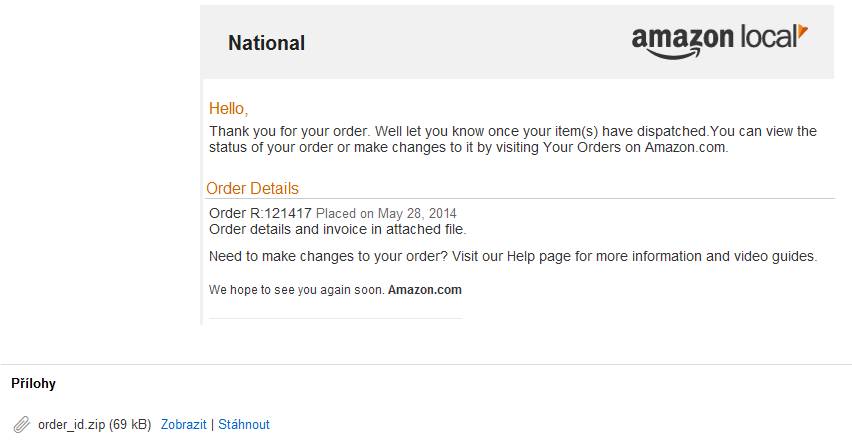Download attachment via Stáhnout link

pyautogui.click(x=243, y=425)
